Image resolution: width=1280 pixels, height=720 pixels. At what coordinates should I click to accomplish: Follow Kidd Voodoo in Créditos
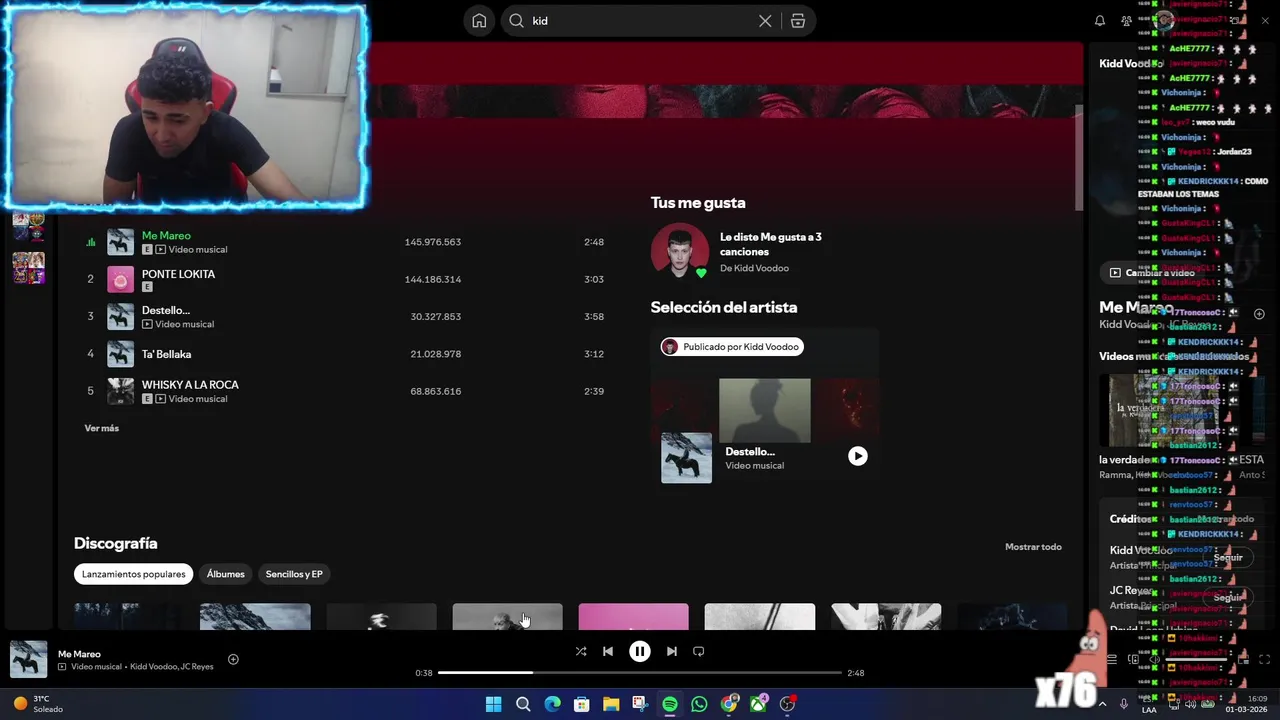coord(1228,557)
